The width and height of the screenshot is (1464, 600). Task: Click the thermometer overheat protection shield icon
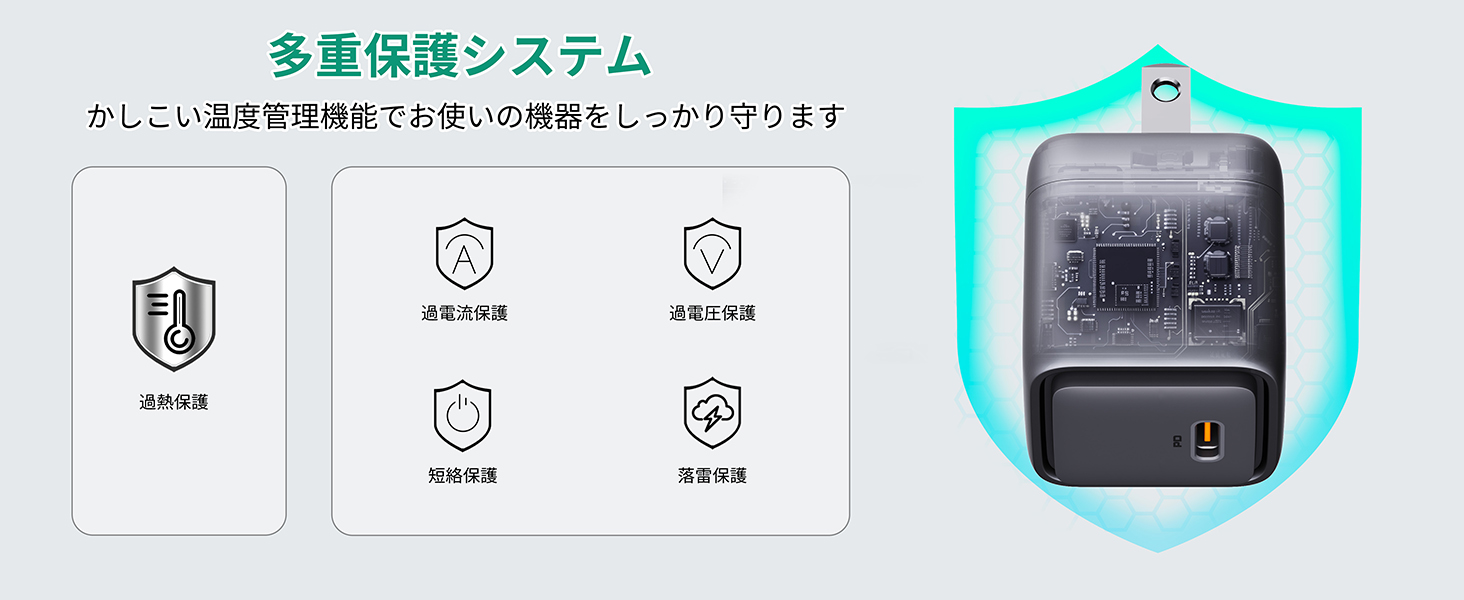pyautogui.click(x=174, y=320)
